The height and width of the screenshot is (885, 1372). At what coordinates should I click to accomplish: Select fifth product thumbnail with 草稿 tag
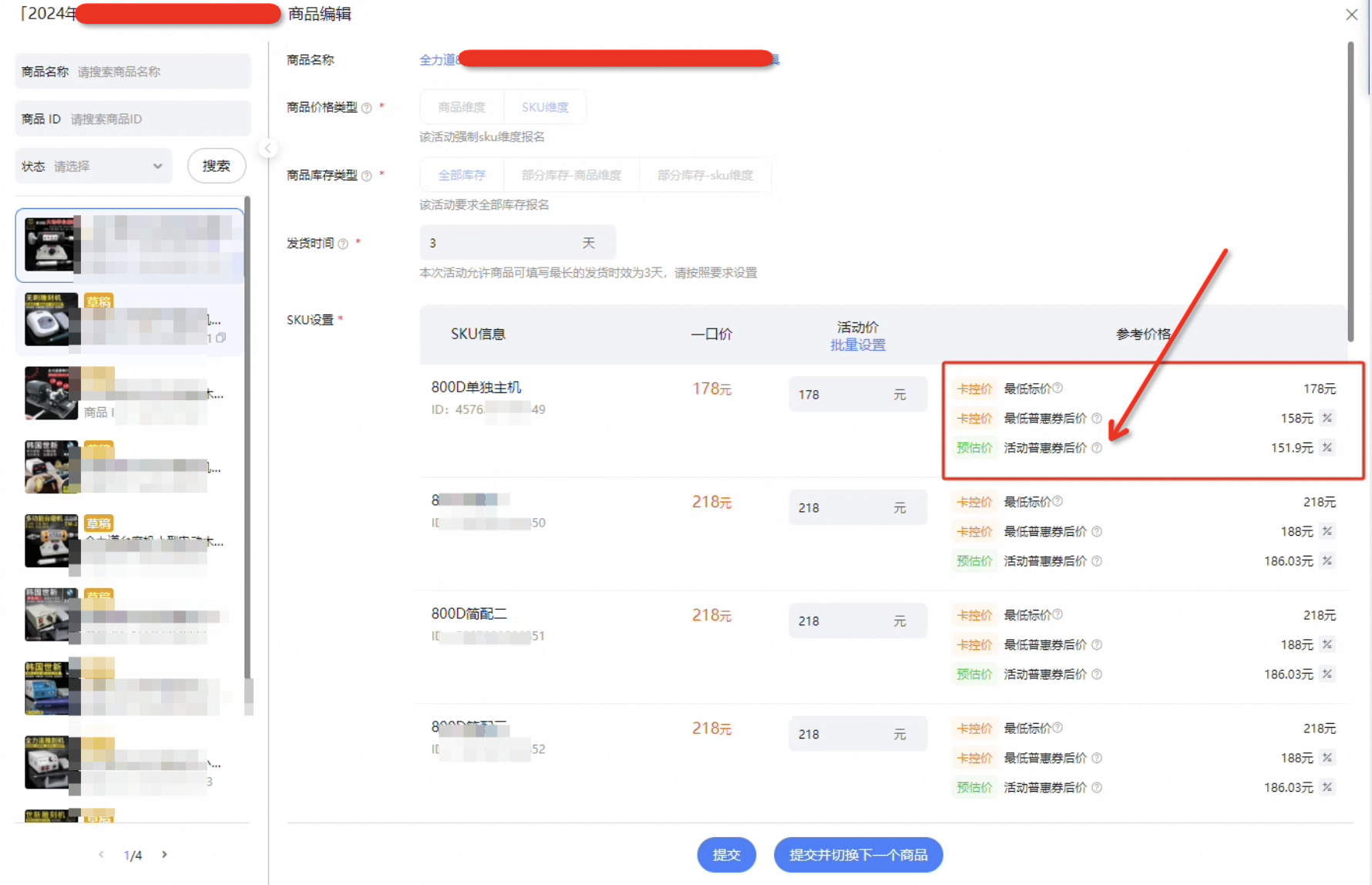coord(51,540)
